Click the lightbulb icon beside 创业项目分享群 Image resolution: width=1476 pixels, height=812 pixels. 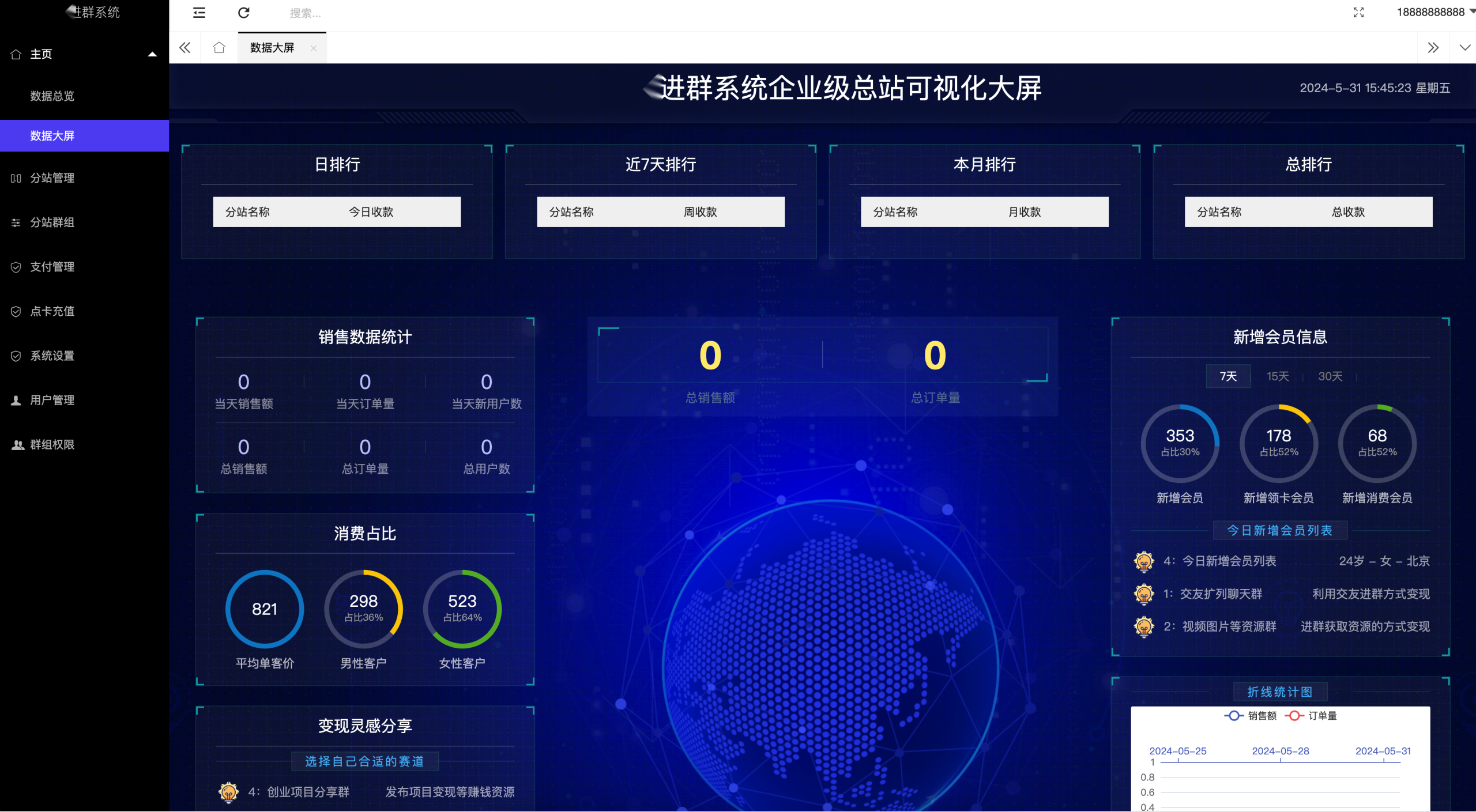click(228, 792)
